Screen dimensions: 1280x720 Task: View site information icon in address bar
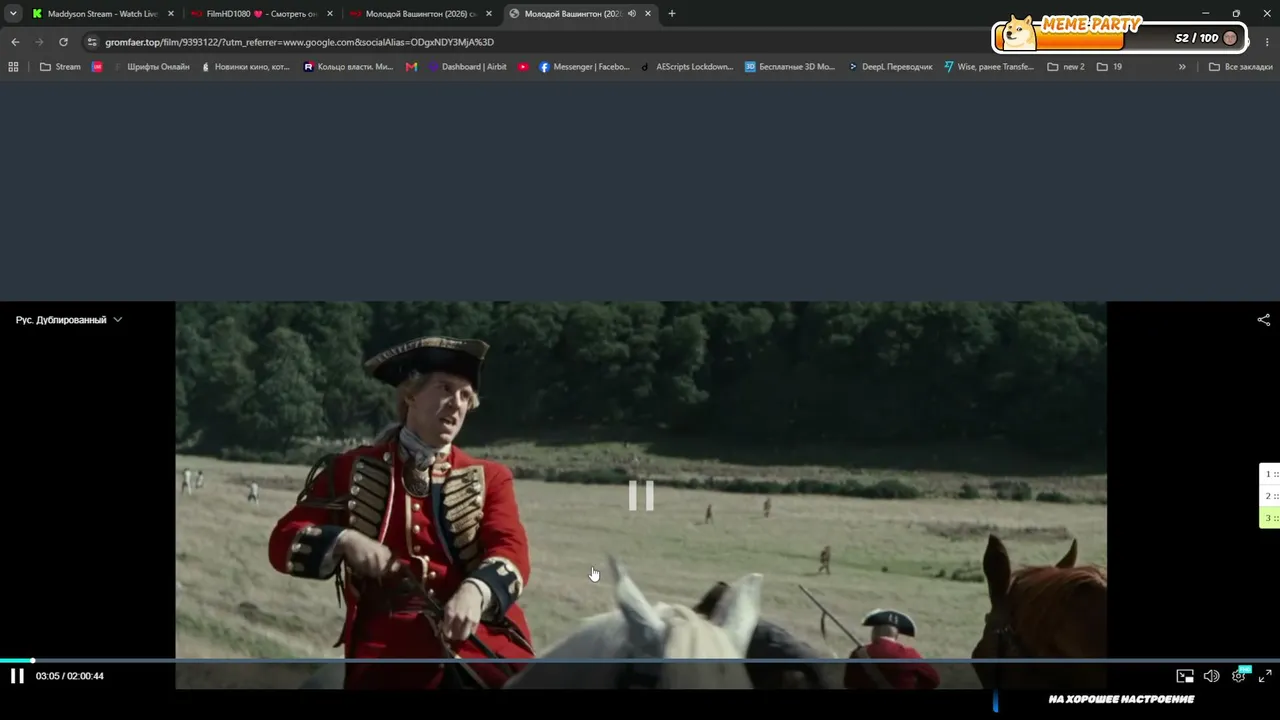92,42
